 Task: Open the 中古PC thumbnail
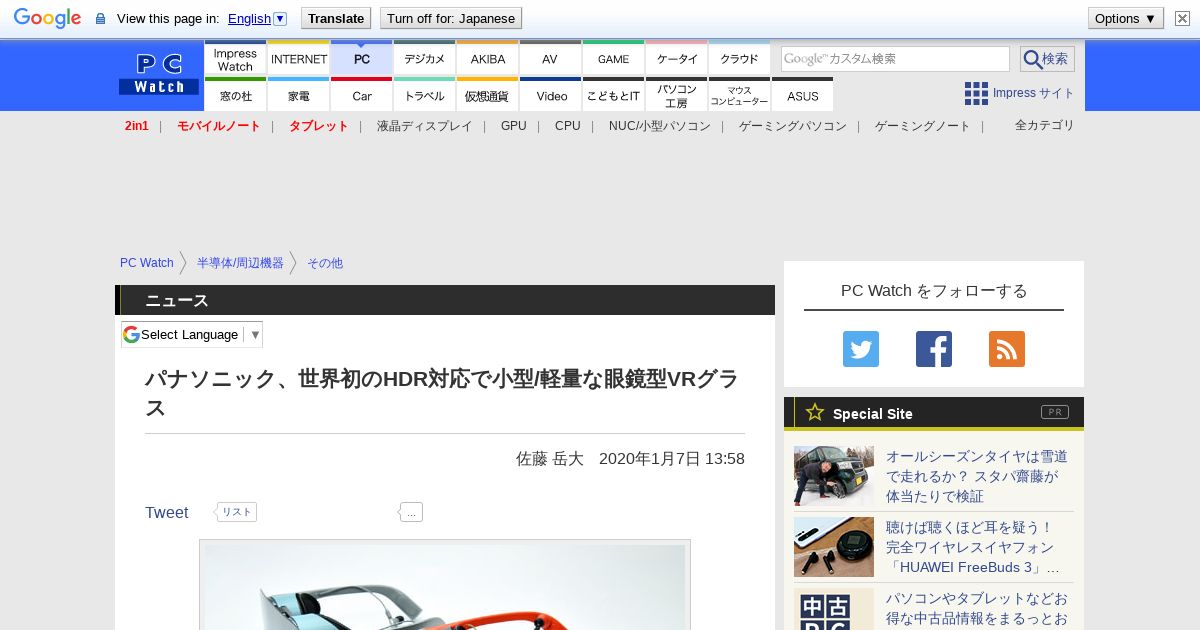click(x=834, y=609)
